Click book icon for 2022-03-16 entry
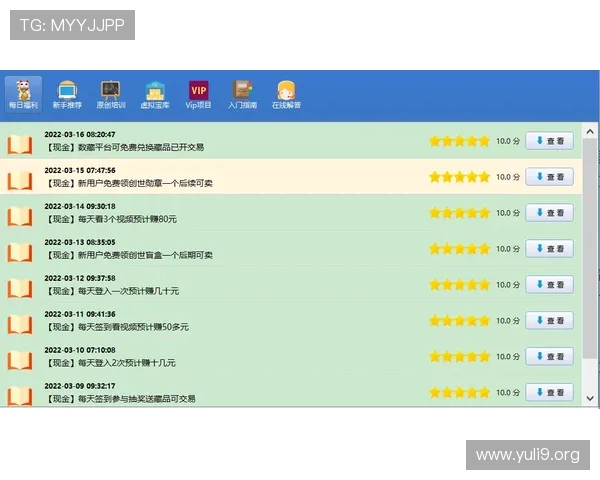 20,145
